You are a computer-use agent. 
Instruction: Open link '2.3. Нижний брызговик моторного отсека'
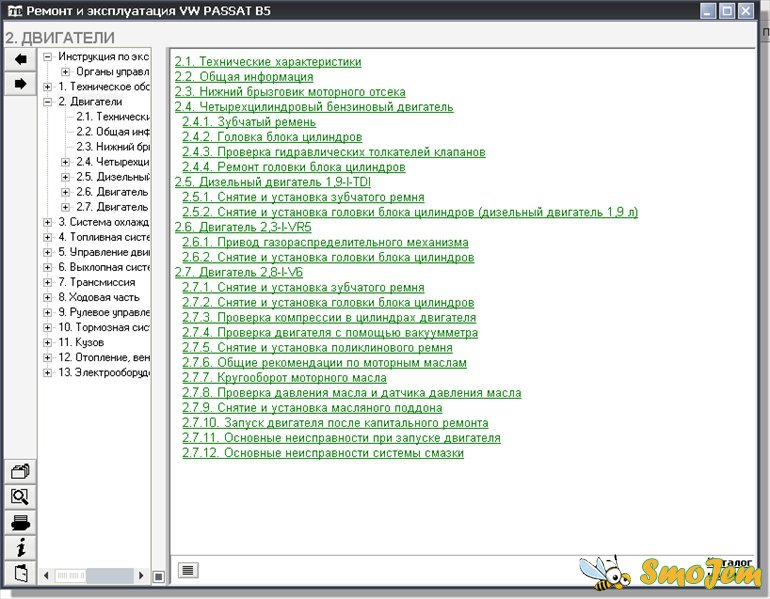(290, 92)
